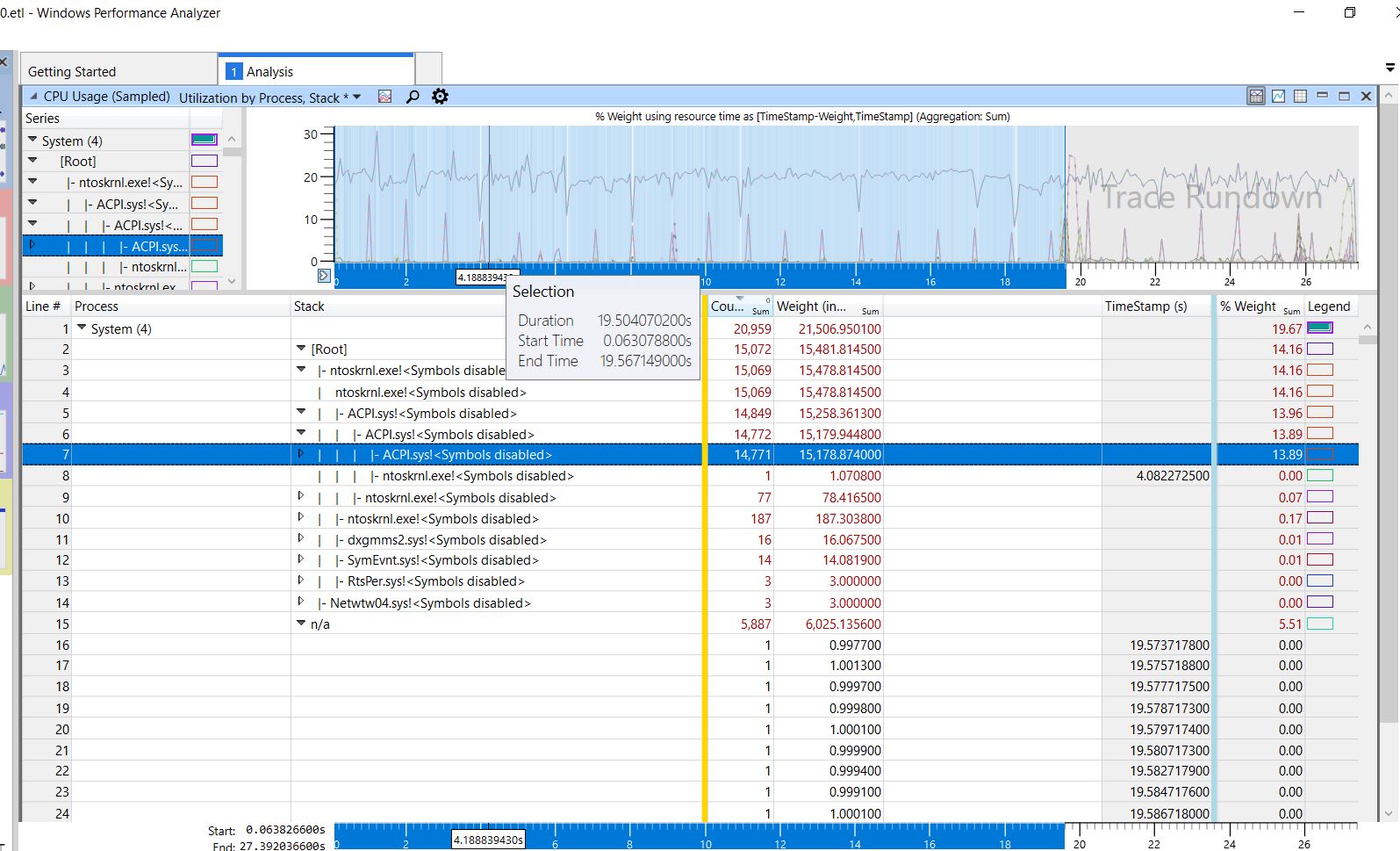Show graph-only layout

[x=1279, y=97]
